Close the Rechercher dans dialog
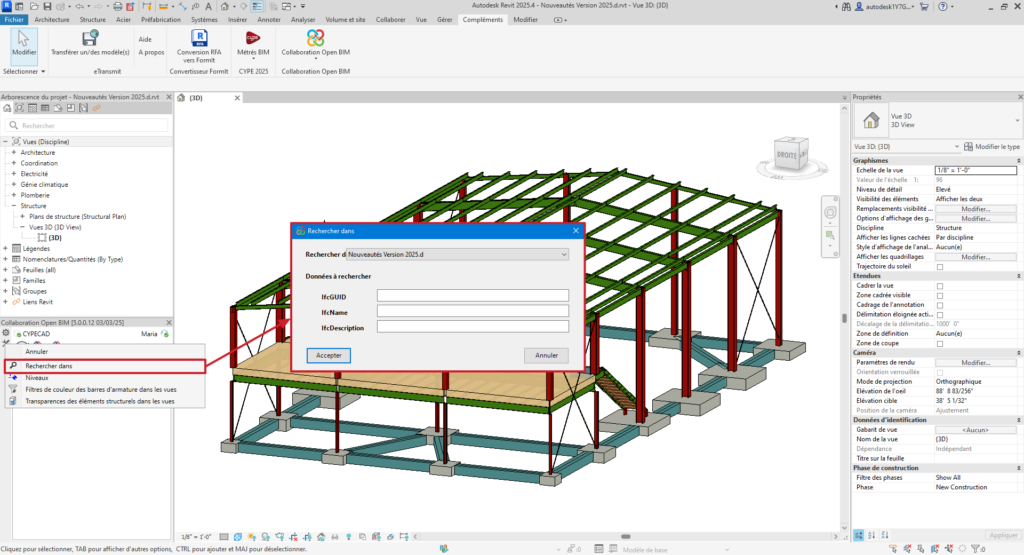 [575, 230]
